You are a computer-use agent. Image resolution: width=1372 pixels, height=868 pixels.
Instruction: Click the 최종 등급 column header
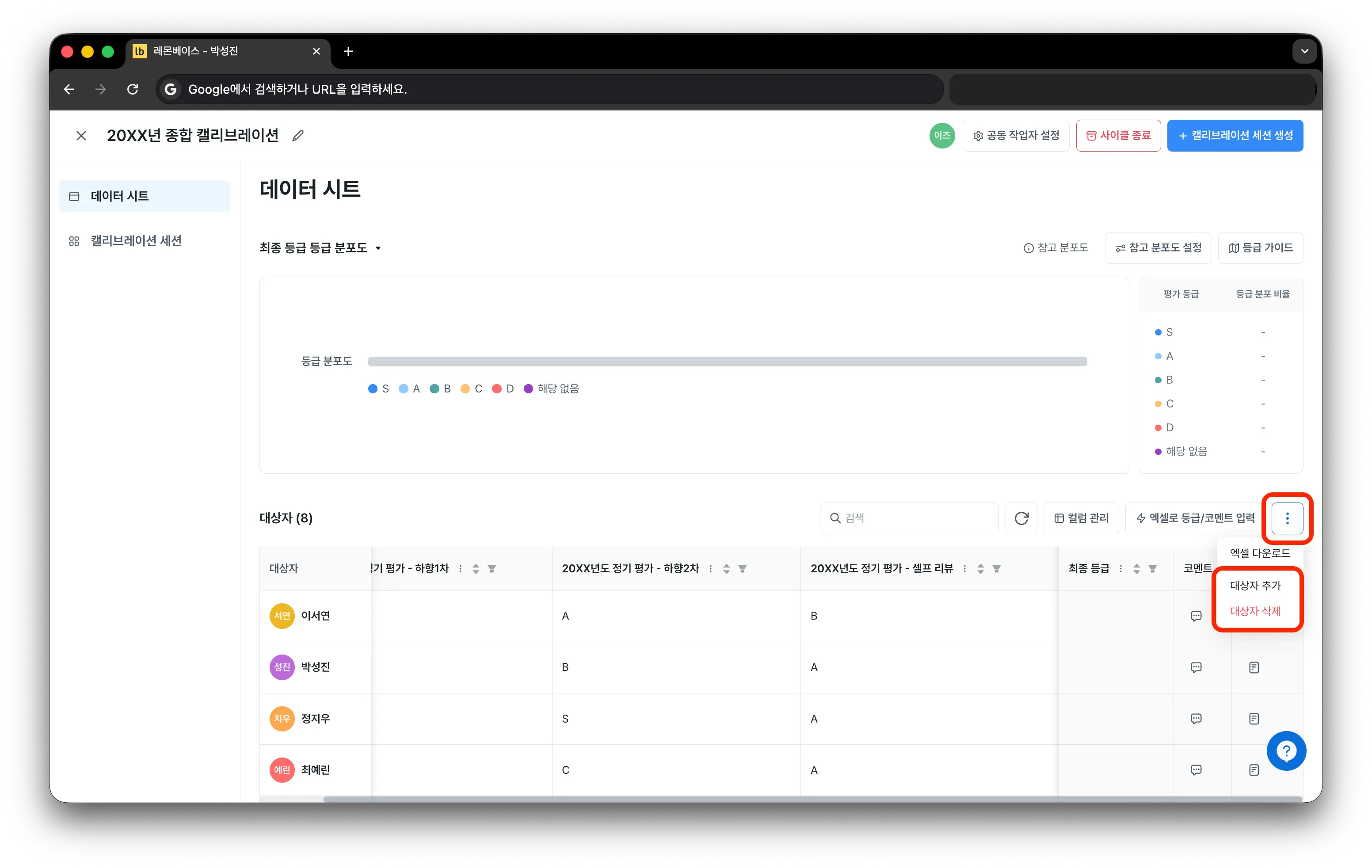click(x=1089, y=568)
